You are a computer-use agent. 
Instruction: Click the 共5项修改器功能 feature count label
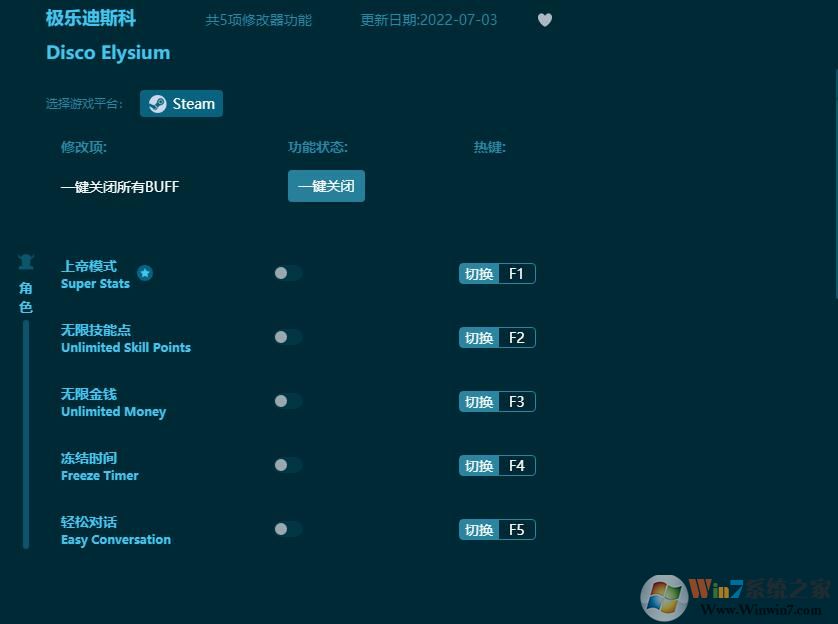(x=258, y=20)
